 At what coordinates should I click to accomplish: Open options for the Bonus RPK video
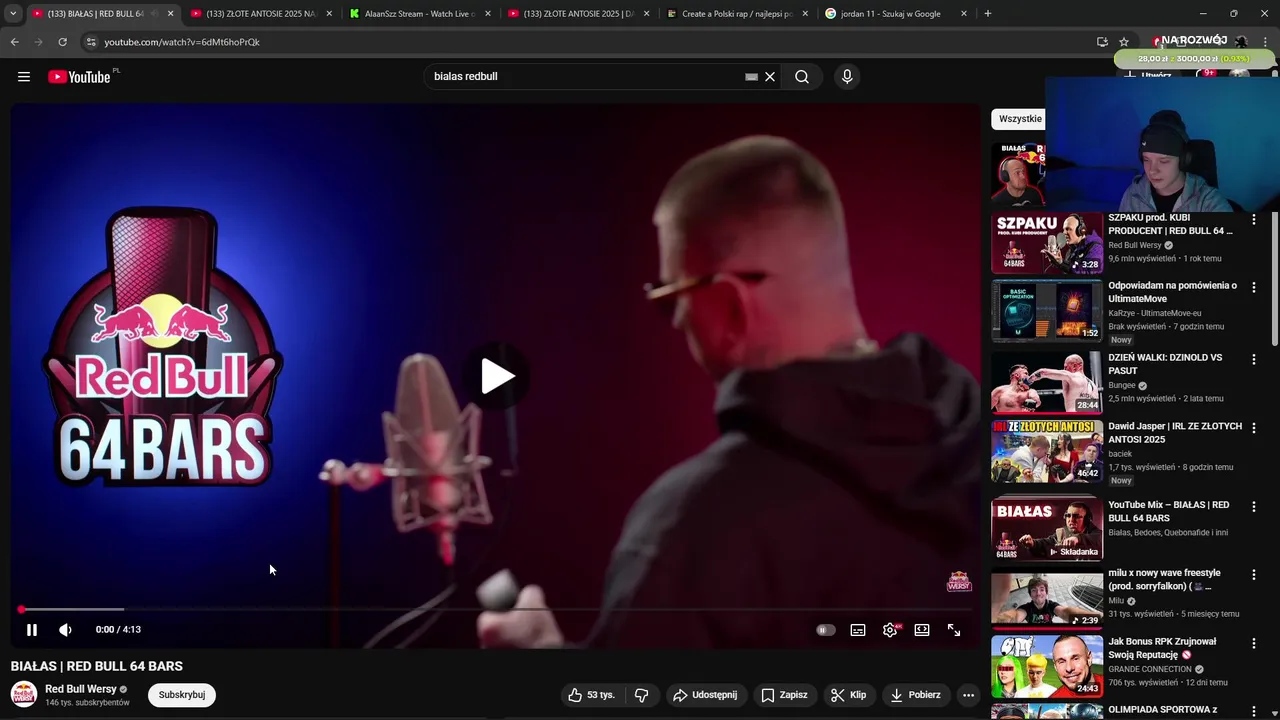coord(1254,643)
